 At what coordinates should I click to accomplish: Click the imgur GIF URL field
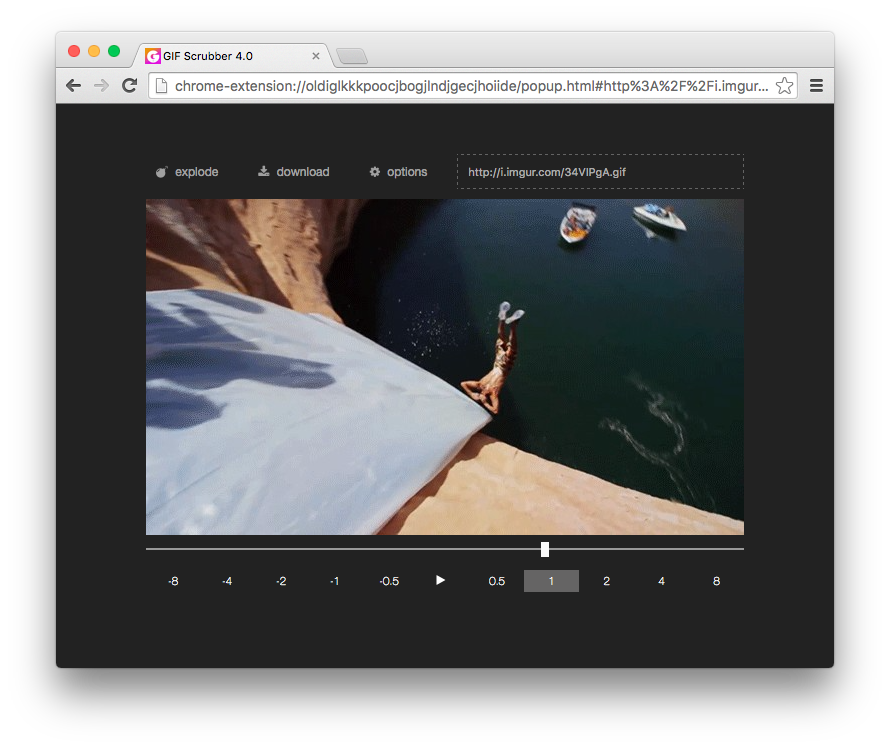(x=600, y=172)
